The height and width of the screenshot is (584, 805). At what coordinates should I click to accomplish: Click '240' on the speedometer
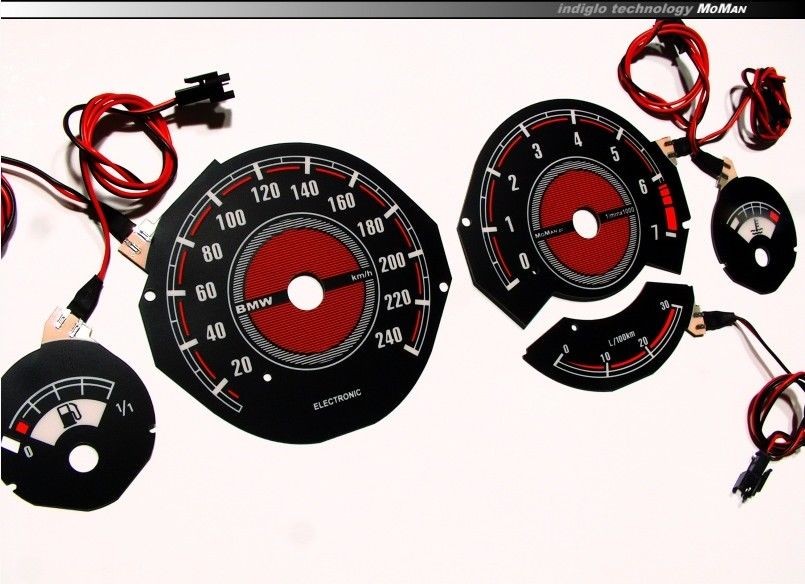click(389, 337)
